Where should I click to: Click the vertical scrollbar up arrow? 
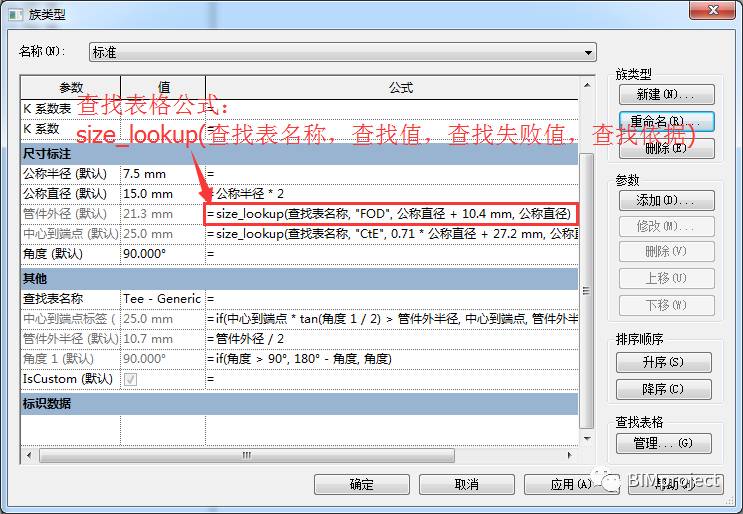tap(587, 85)
